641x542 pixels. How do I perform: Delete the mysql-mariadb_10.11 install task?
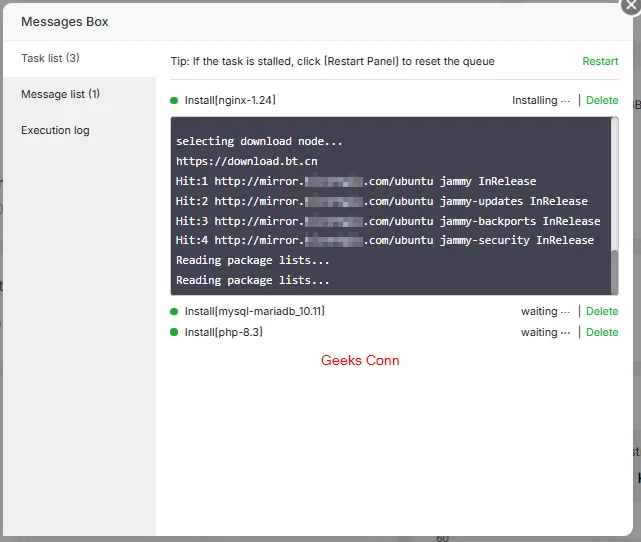coord(602,311)
